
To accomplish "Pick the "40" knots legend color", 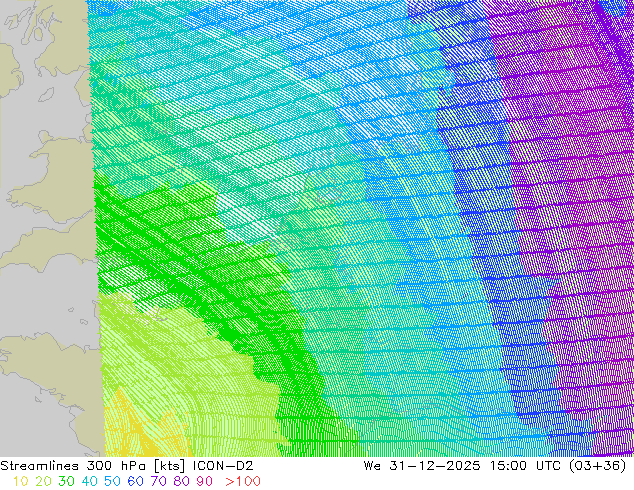I will tap(88, 482).
